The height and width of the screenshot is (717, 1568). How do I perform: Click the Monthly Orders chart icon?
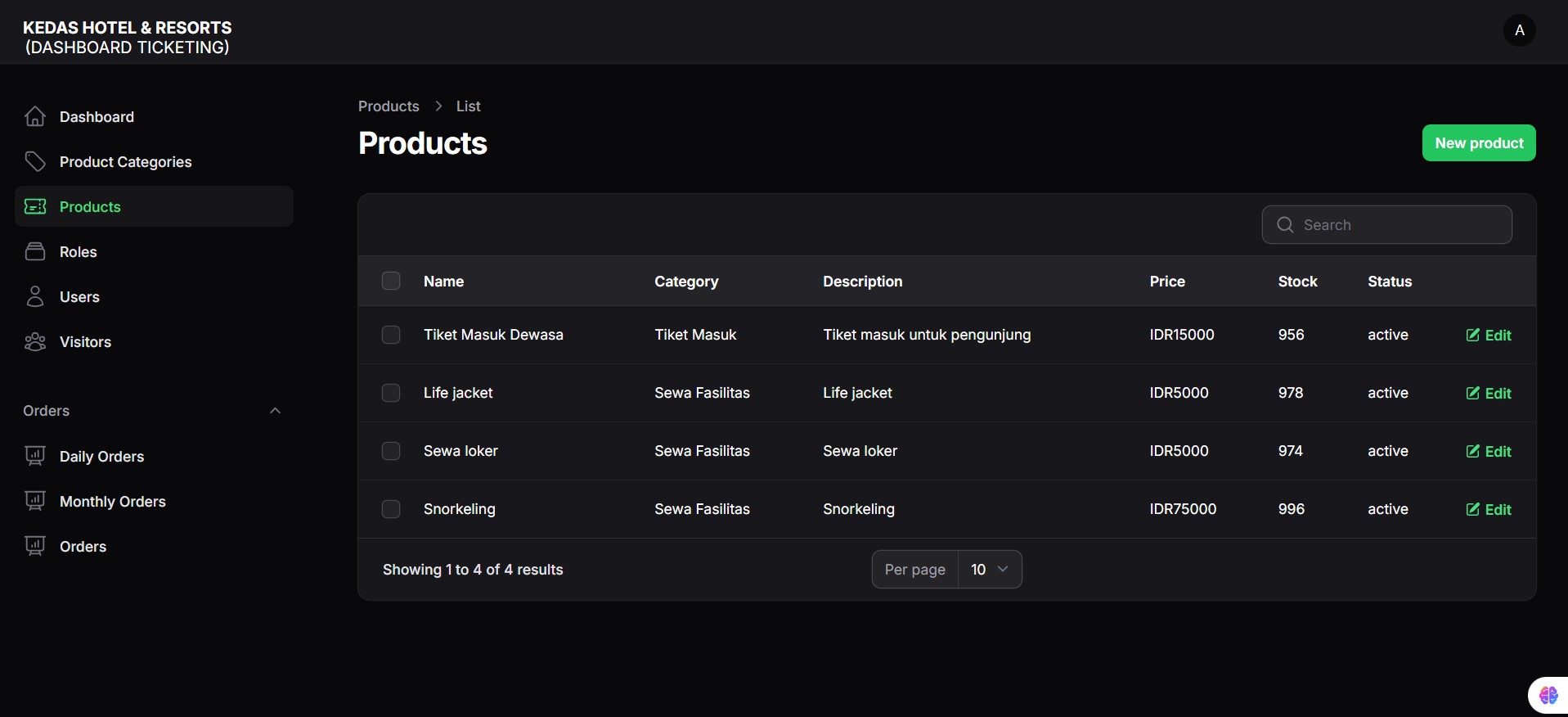tap(35, 501)
